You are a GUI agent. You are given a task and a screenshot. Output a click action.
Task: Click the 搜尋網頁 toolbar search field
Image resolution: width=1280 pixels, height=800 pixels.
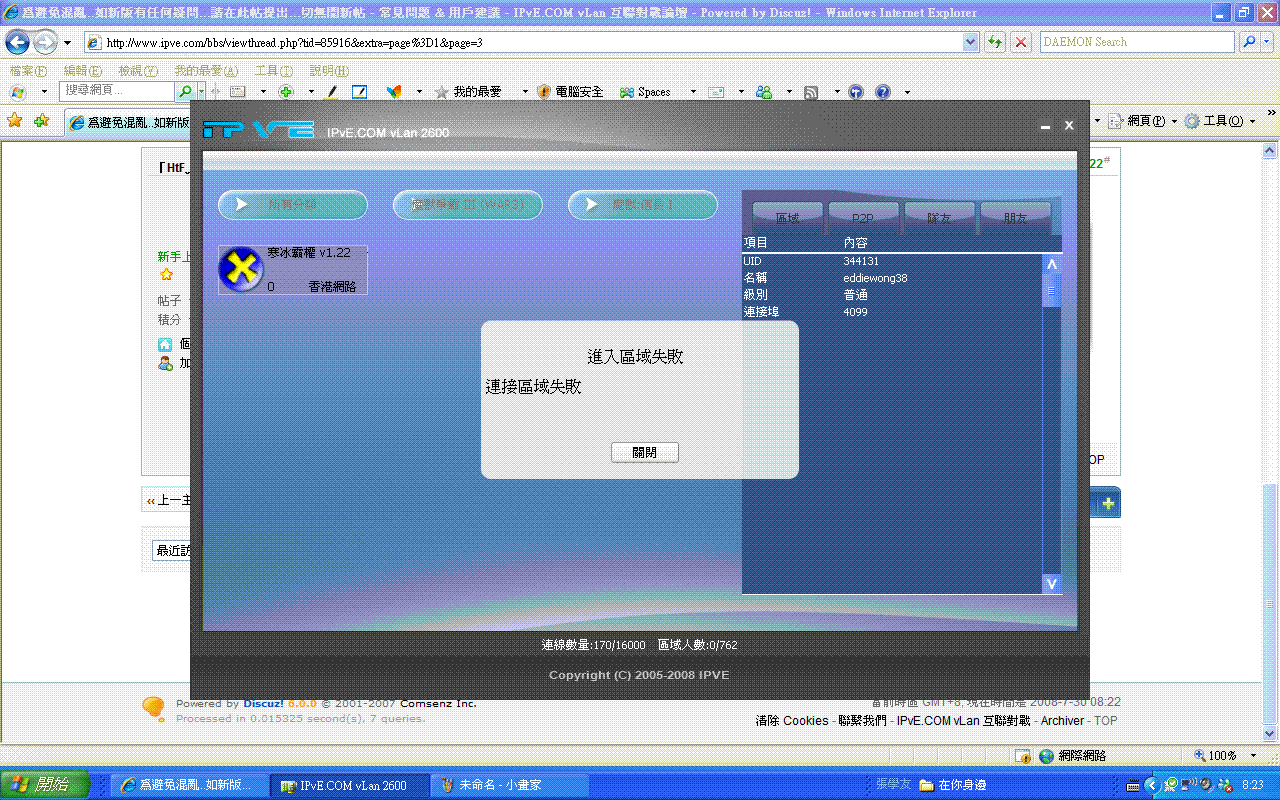[117, 91]
